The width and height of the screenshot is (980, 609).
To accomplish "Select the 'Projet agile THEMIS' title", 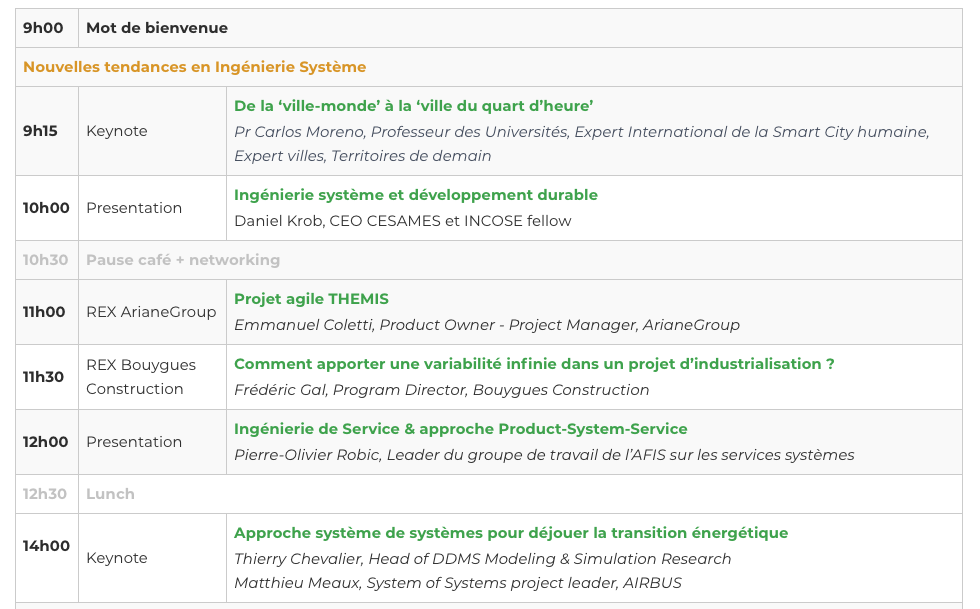I will point(311,299).
